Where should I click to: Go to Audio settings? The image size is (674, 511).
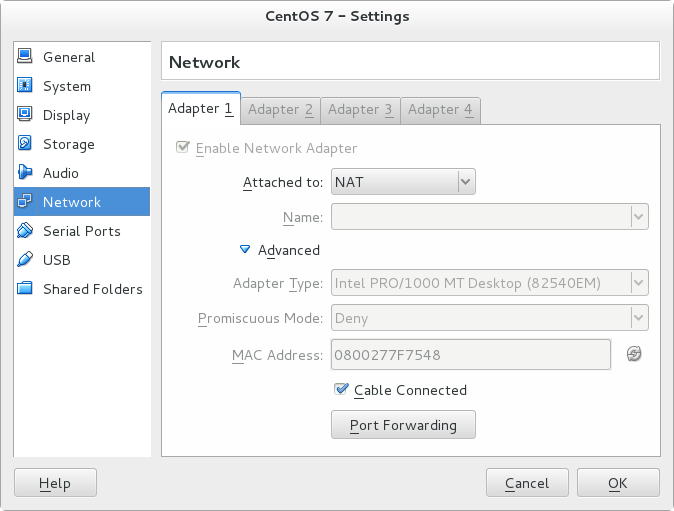point(82,173)
